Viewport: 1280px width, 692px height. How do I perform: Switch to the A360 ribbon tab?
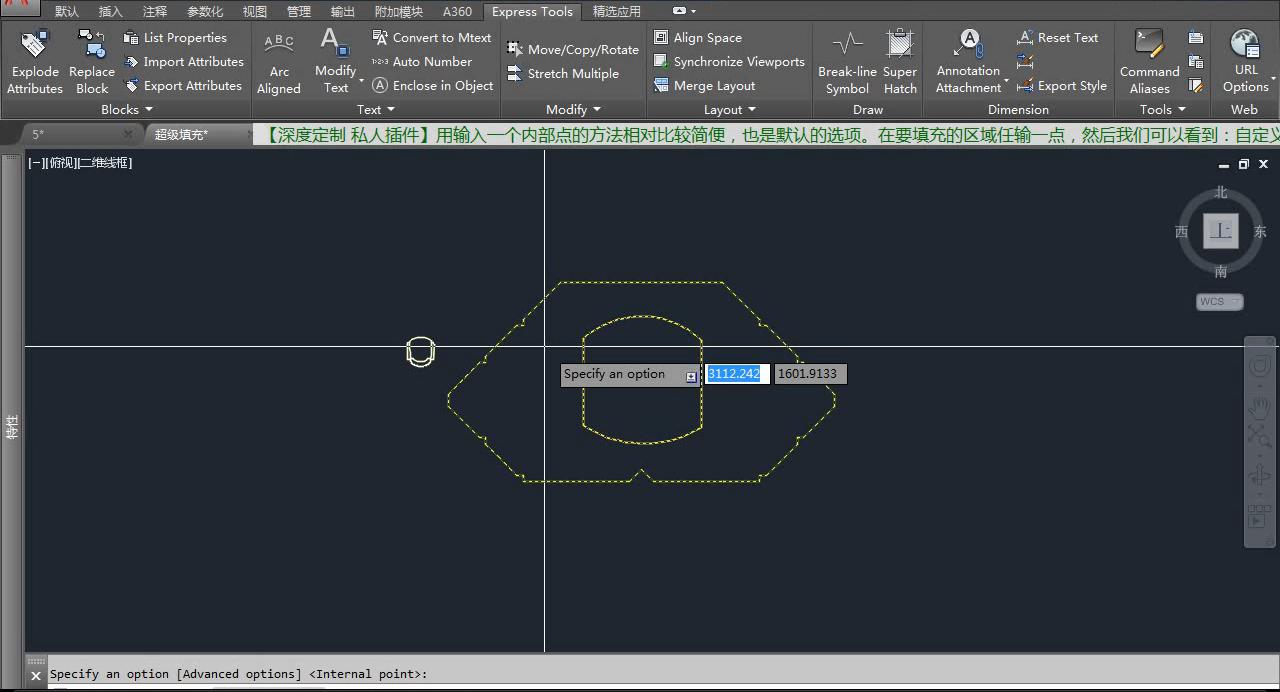(457, 12)
